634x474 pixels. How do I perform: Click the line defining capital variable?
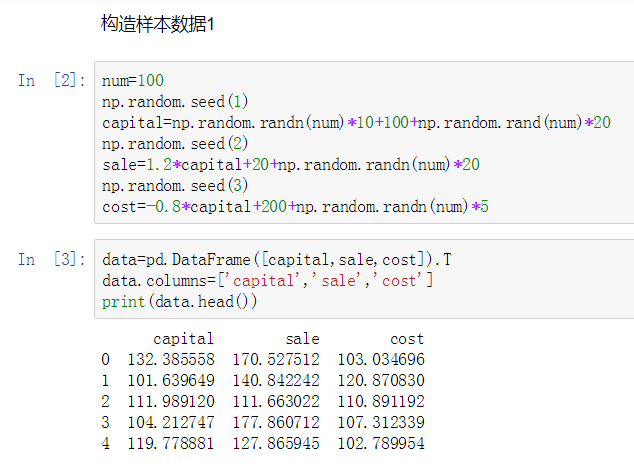pyautogui.click(x=356, y=122)
